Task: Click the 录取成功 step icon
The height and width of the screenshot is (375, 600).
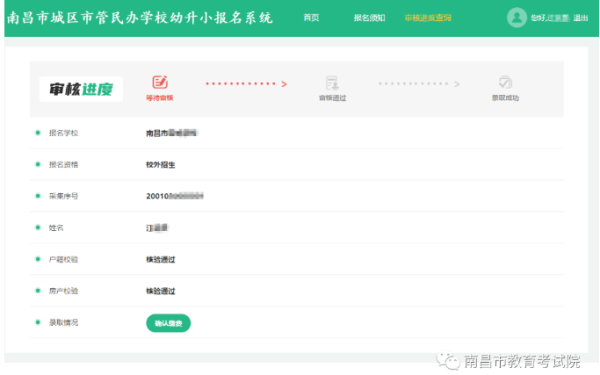Action: 505,82
